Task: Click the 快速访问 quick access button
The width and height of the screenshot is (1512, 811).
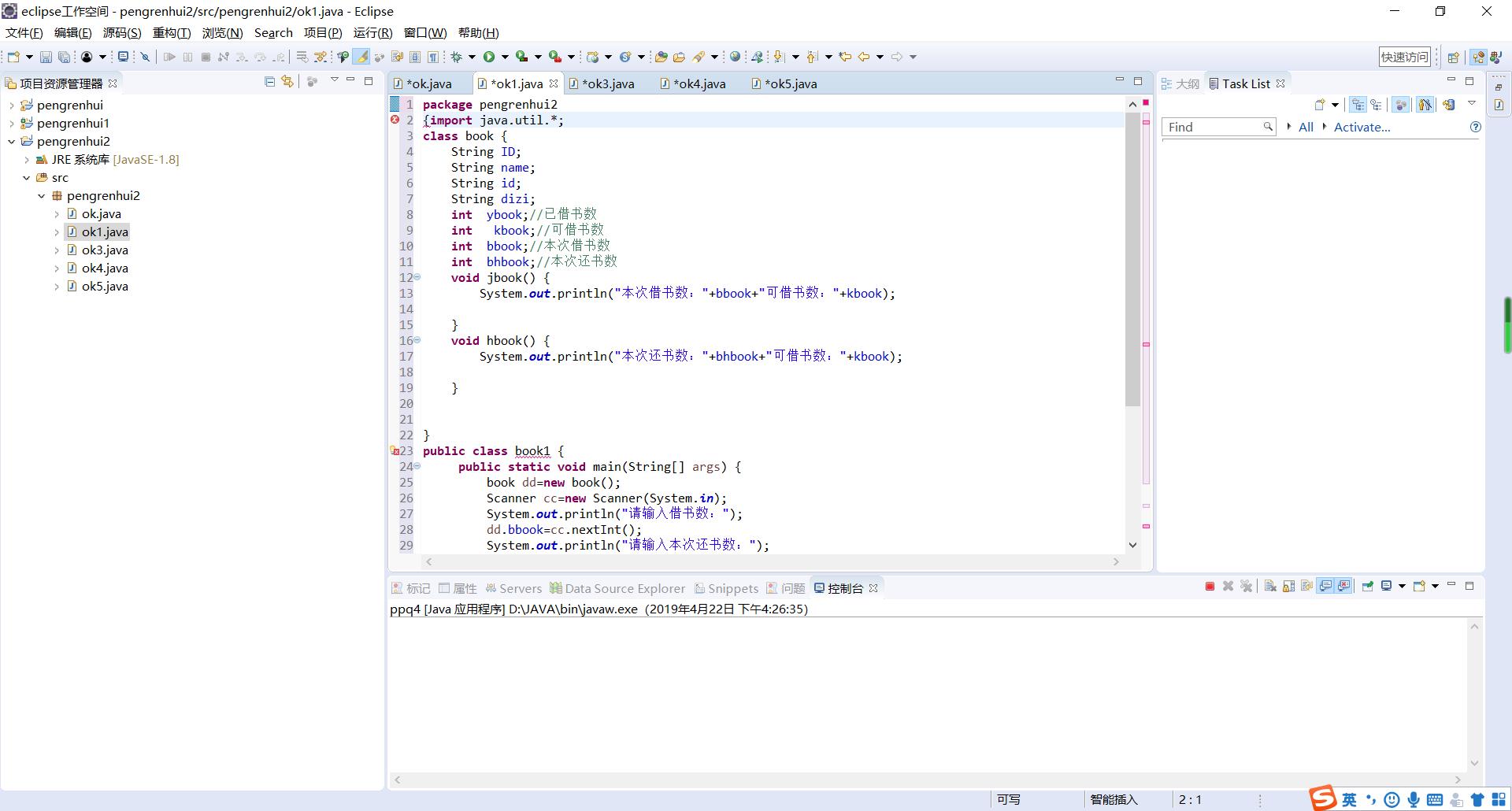Action: click(x=1404, y=57)
